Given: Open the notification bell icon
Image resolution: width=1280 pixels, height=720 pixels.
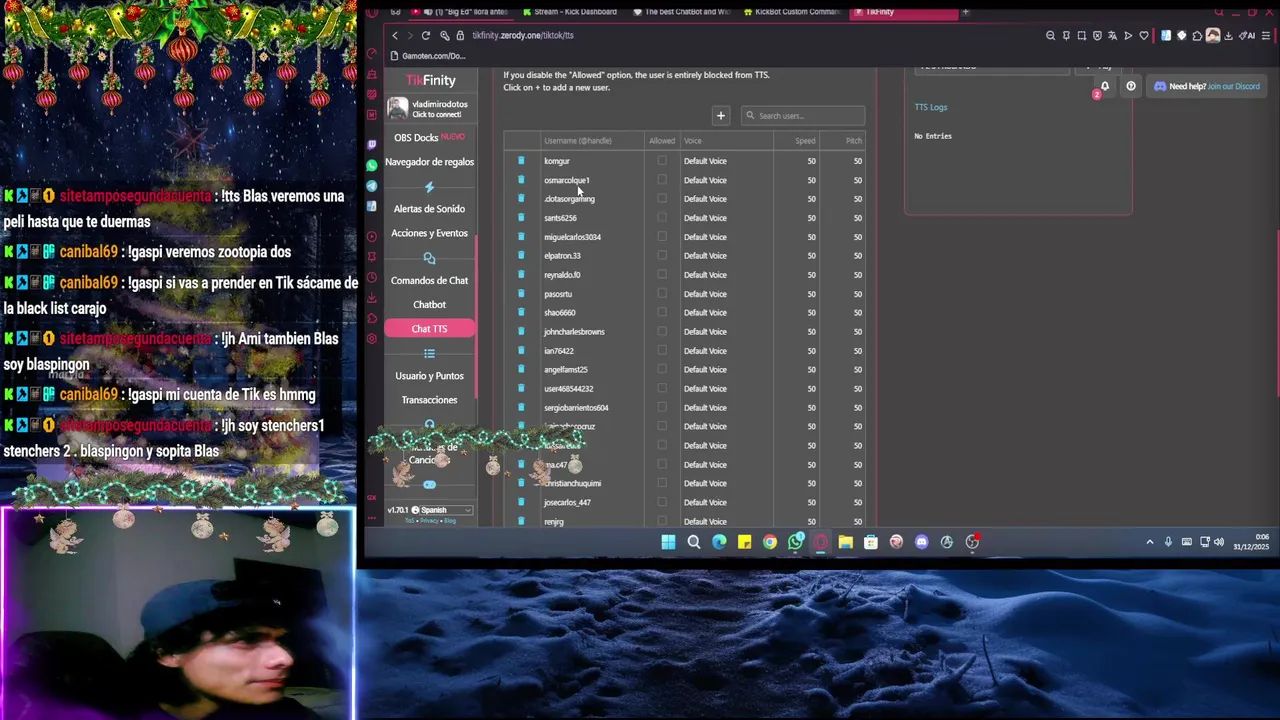Looking at the screenshot, I should 1104,86.
